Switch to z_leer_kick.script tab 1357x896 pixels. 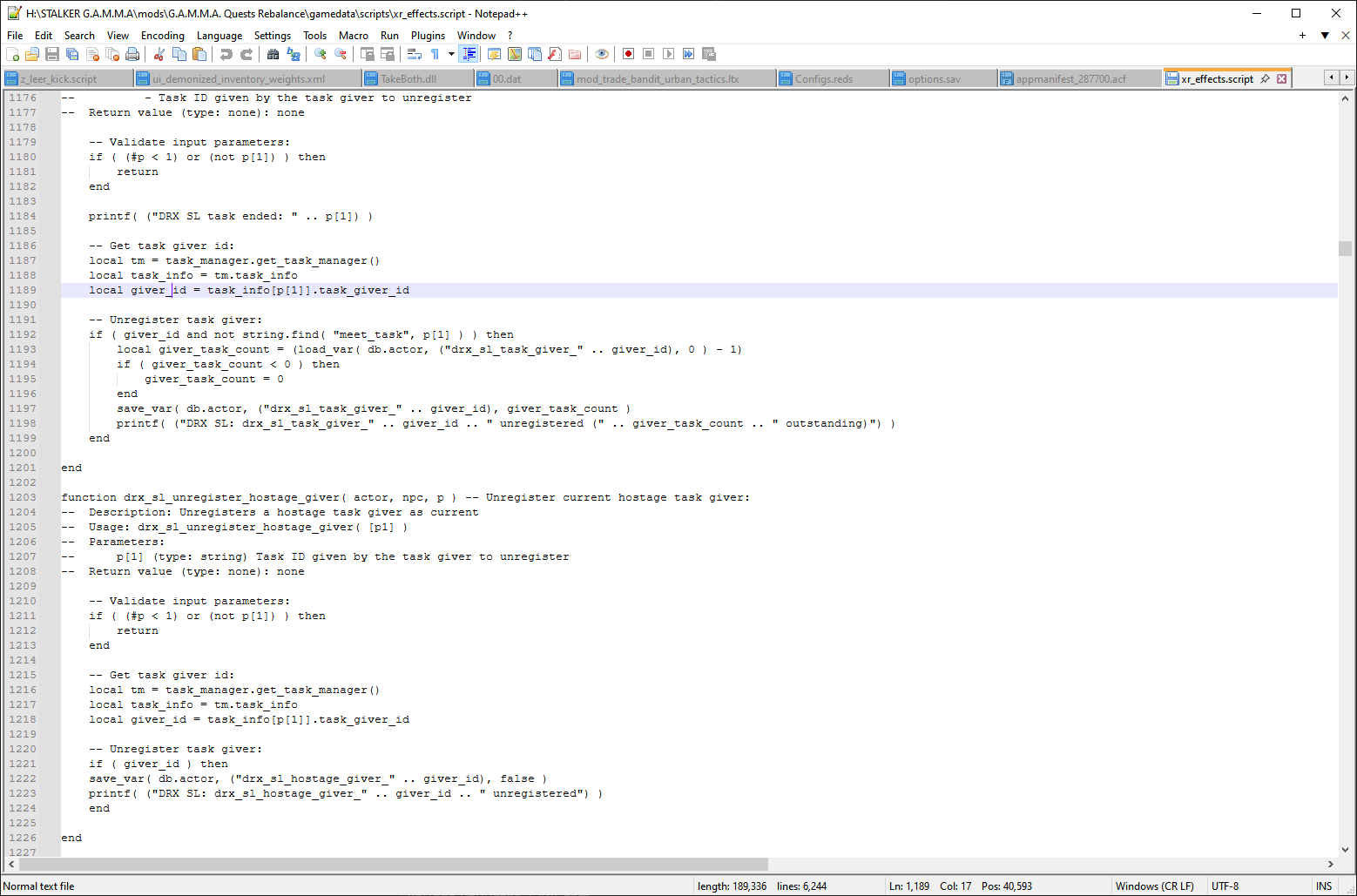click(x=68, y=78)
